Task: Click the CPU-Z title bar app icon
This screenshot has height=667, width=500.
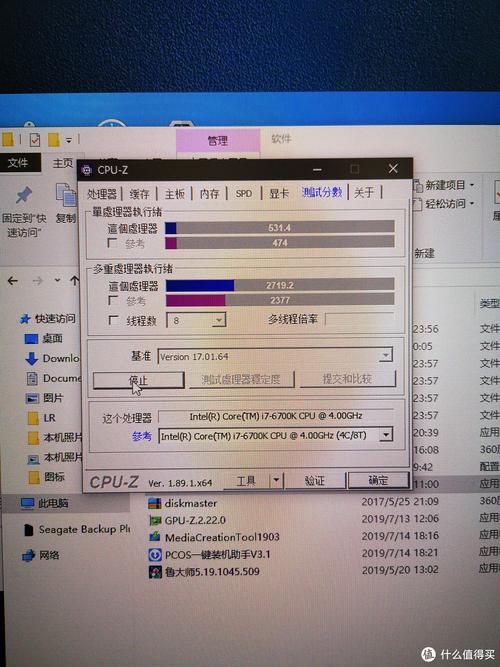Action: (x=87, y=170)
